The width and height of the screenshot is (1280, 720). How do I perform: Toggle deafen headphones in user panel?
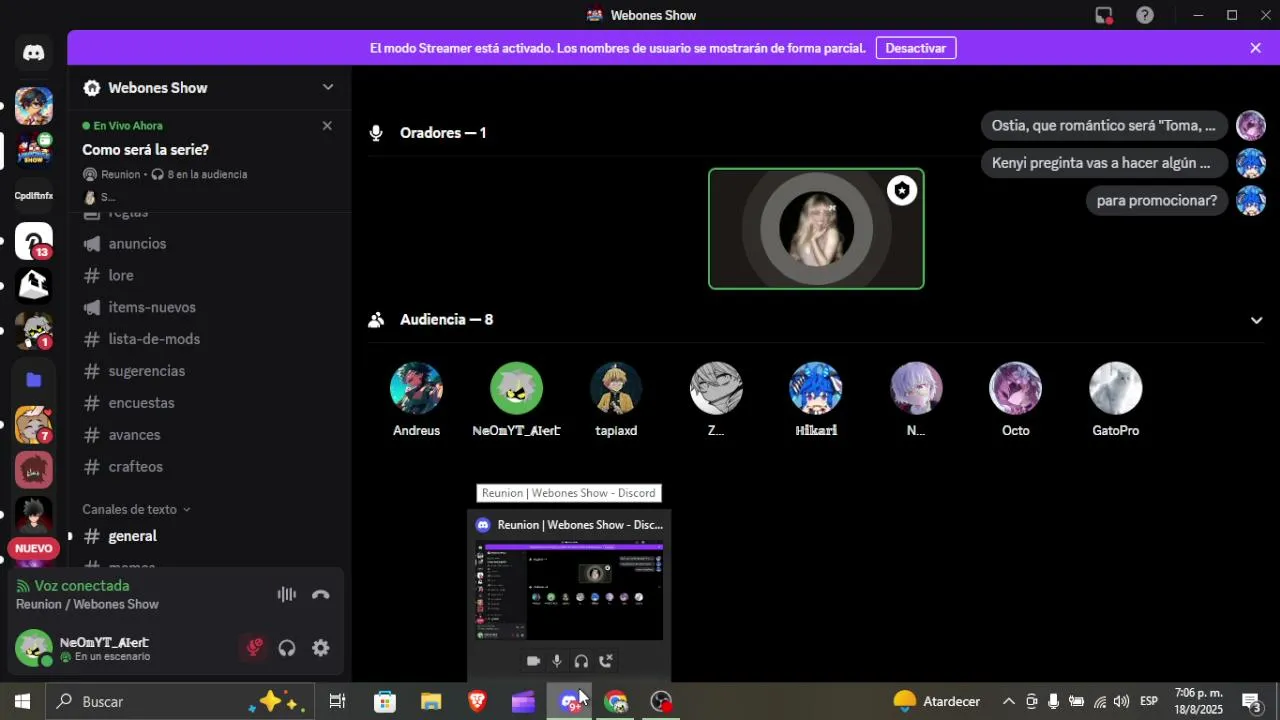(x=287, y=648)
